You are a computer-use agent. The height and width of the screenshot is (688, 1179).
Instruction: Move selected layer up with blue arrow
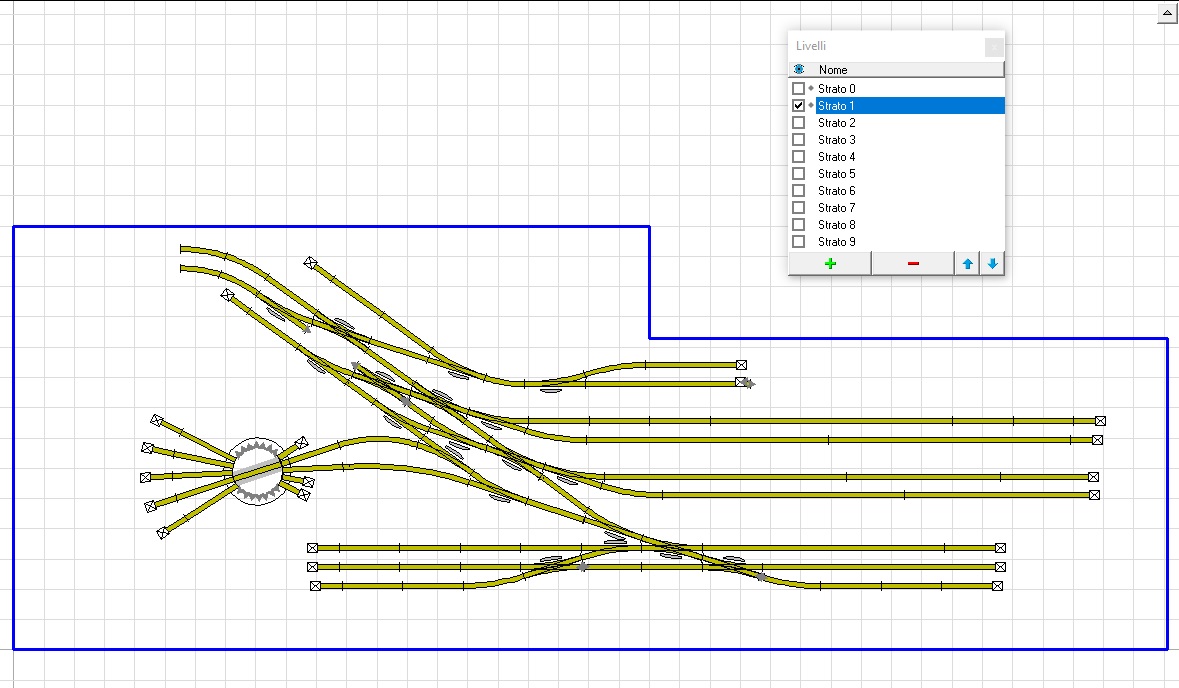[x=967, y=264]
